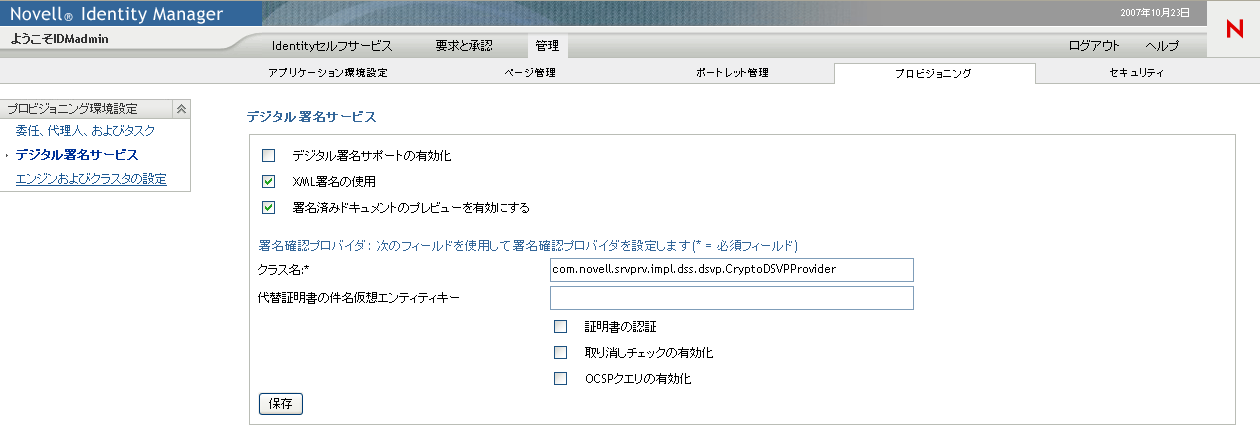Screen dimensions: 1260x434
Task: Click the 保存 button
Action: coord(280,404)
